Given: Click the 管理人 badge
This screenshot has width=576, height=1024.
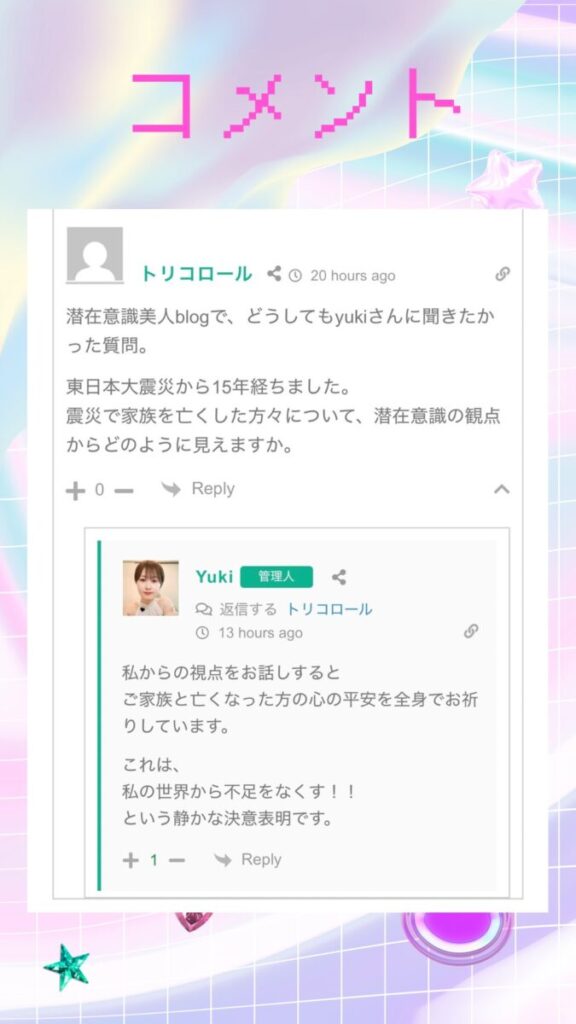Looking at the screenshot, I should tap(276, 577).
